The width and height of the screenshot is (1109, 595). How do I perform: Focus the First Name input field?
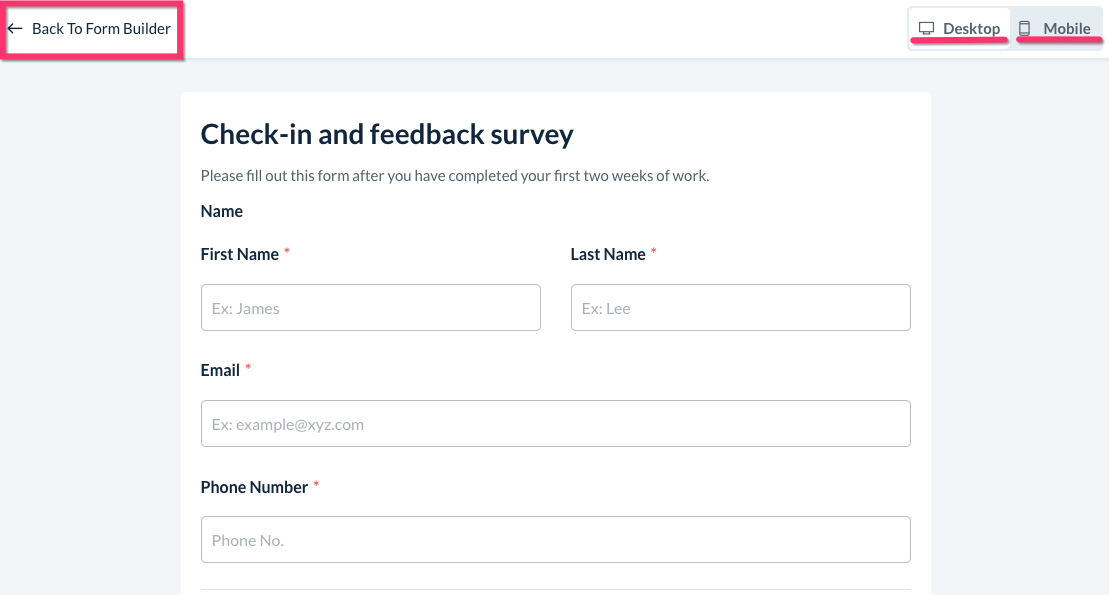pyautogui.click(x=370, y=308)
